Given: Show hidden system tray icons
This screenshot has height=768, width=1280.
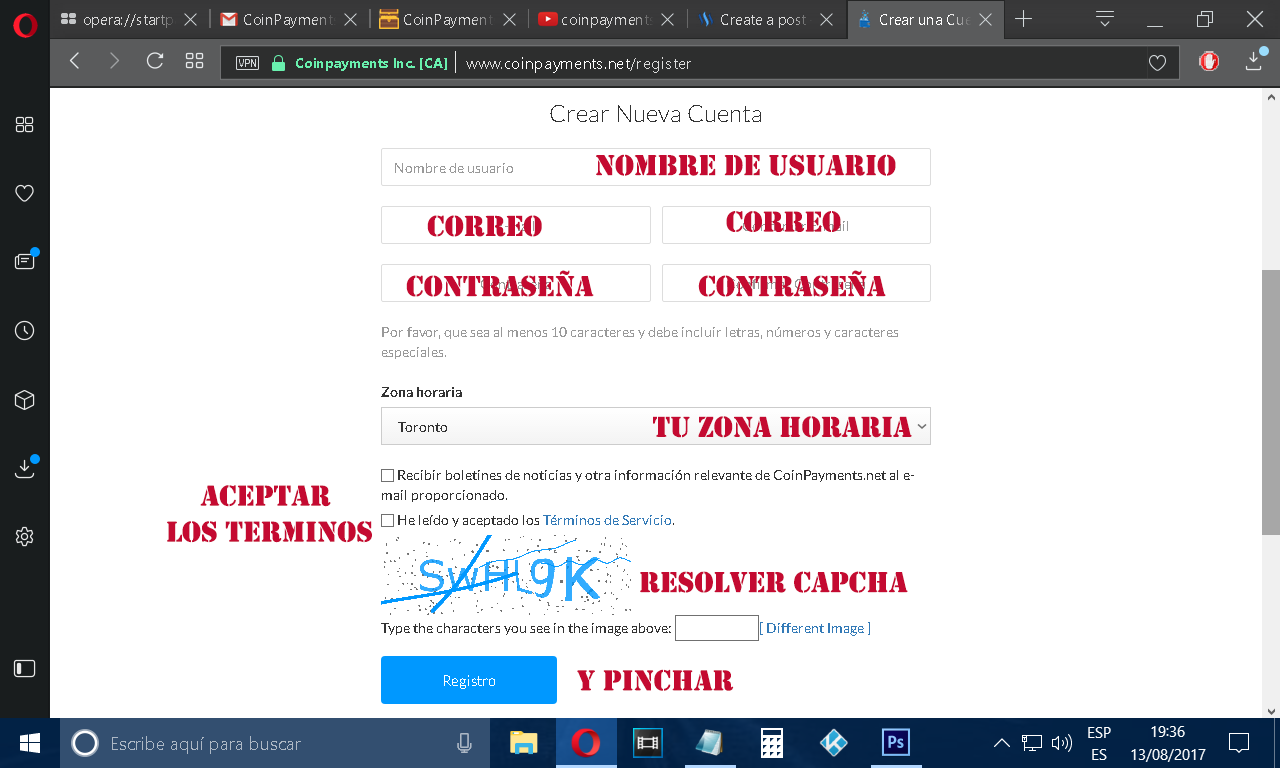Looking at the screenshot, I should point(1001,743).
